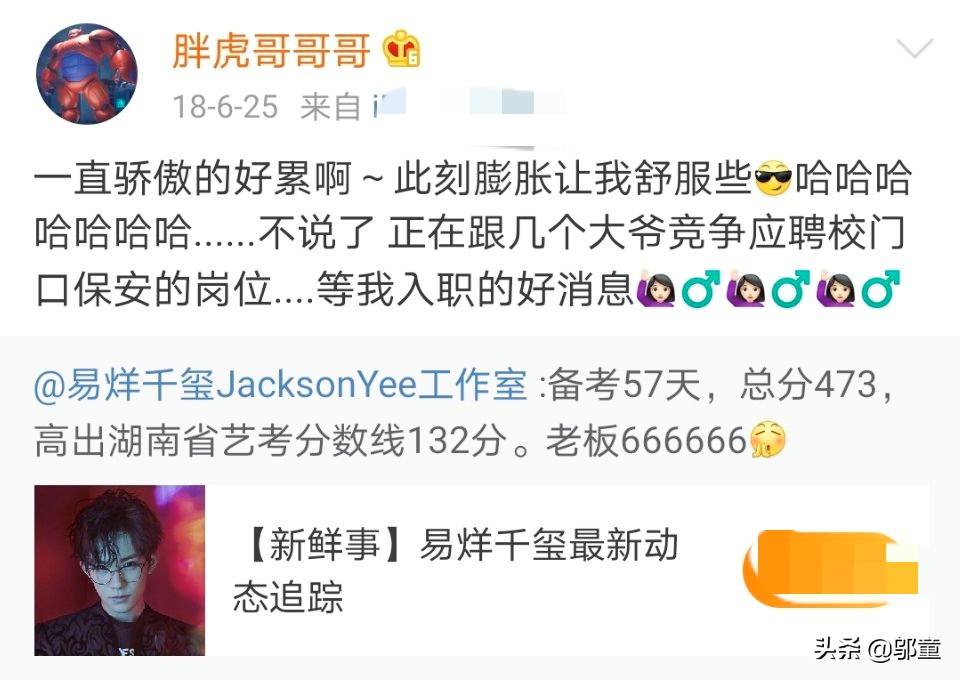Screen dimensions: 960x680
Task: Open the @易烊千玺JacksonYee工作室 mention link
Action: coord(280,386)
